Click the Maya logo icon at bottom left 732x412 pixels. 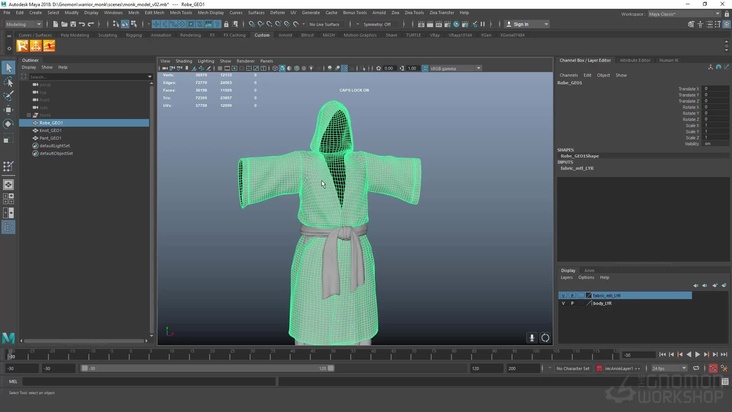click(8, 337)
